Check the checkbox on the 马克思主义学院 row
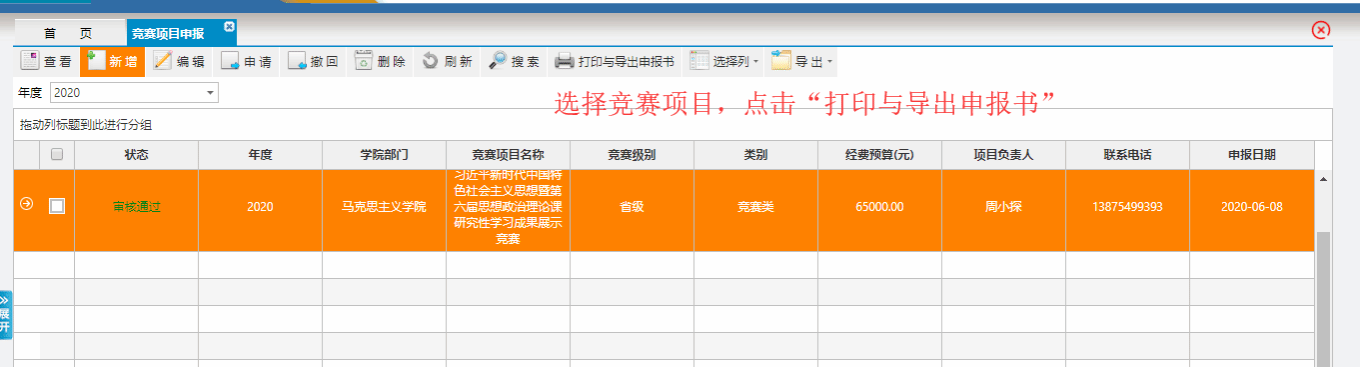The height and width of the screenshot is (367, 1360). coord(57,206)
